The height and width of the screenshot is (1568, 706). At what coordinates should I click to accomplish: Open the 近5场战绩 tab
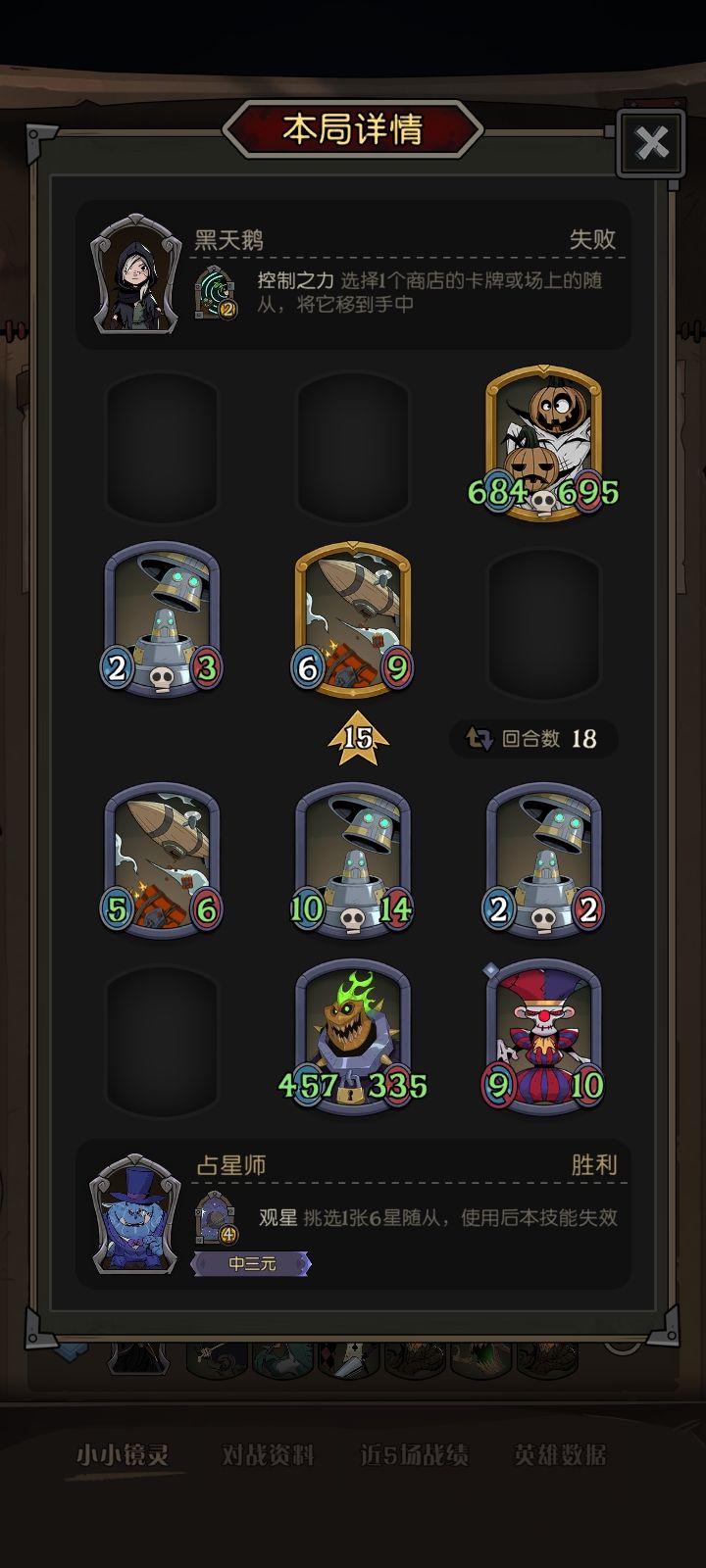click(414, 1455)
